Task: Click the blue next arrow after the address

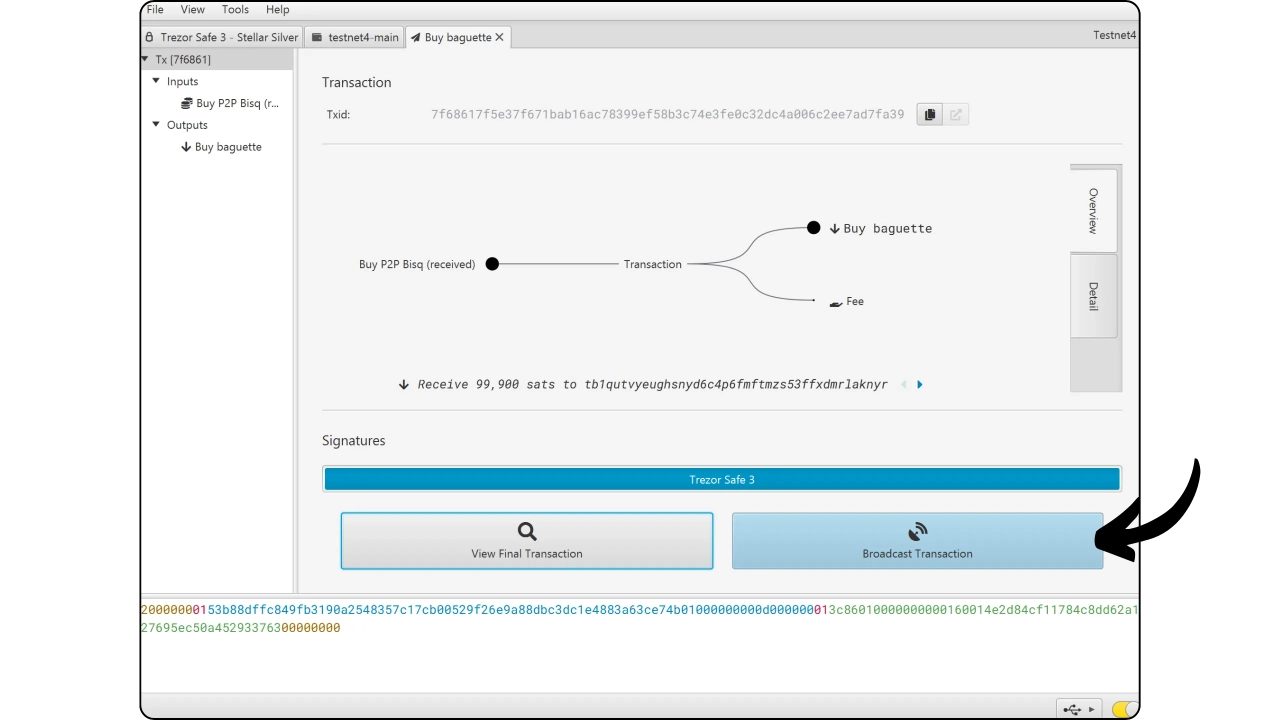Action: pos(920,384)
